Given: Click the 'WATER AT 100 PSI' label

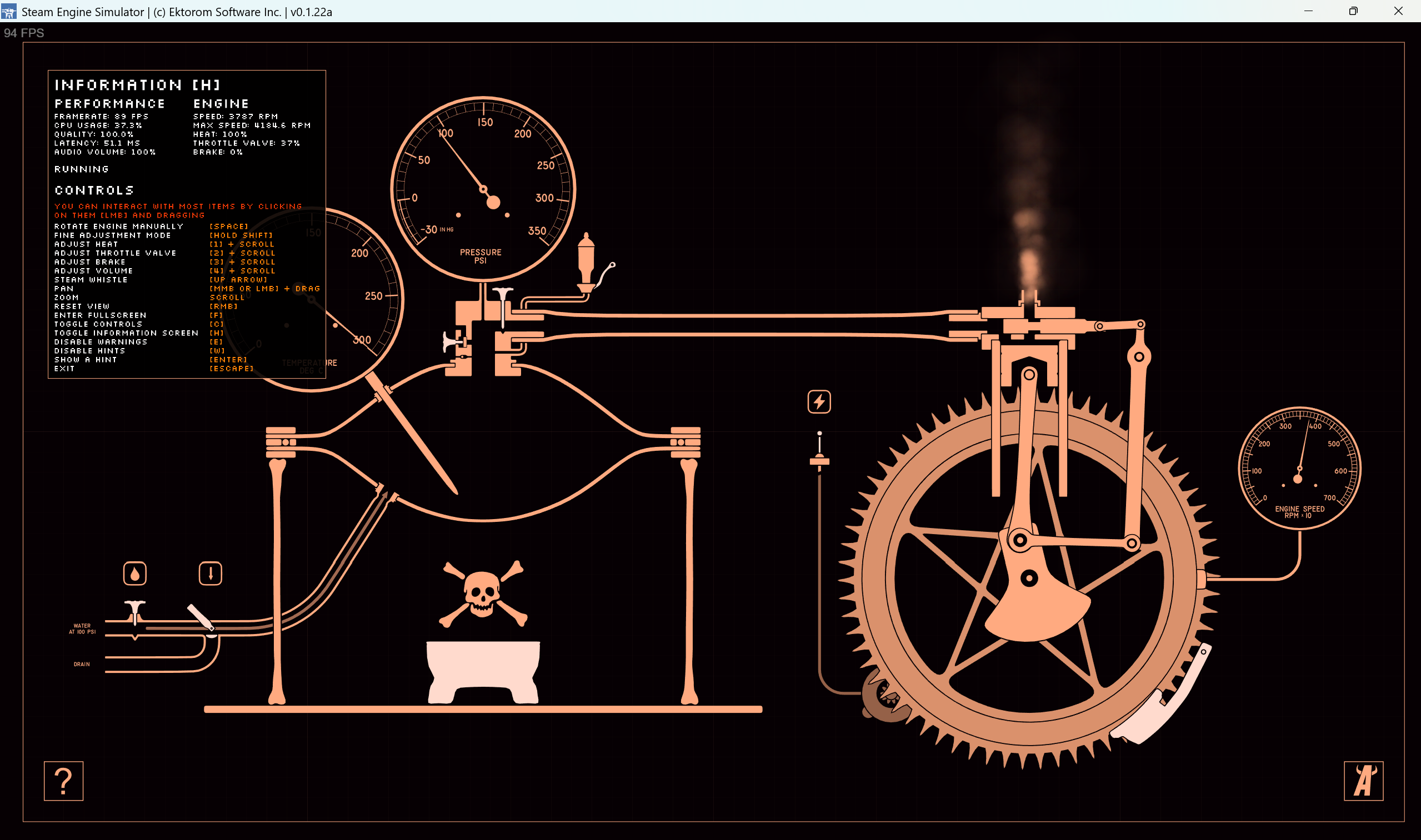Looking at the screenshot, I should [x=82, y=629].
